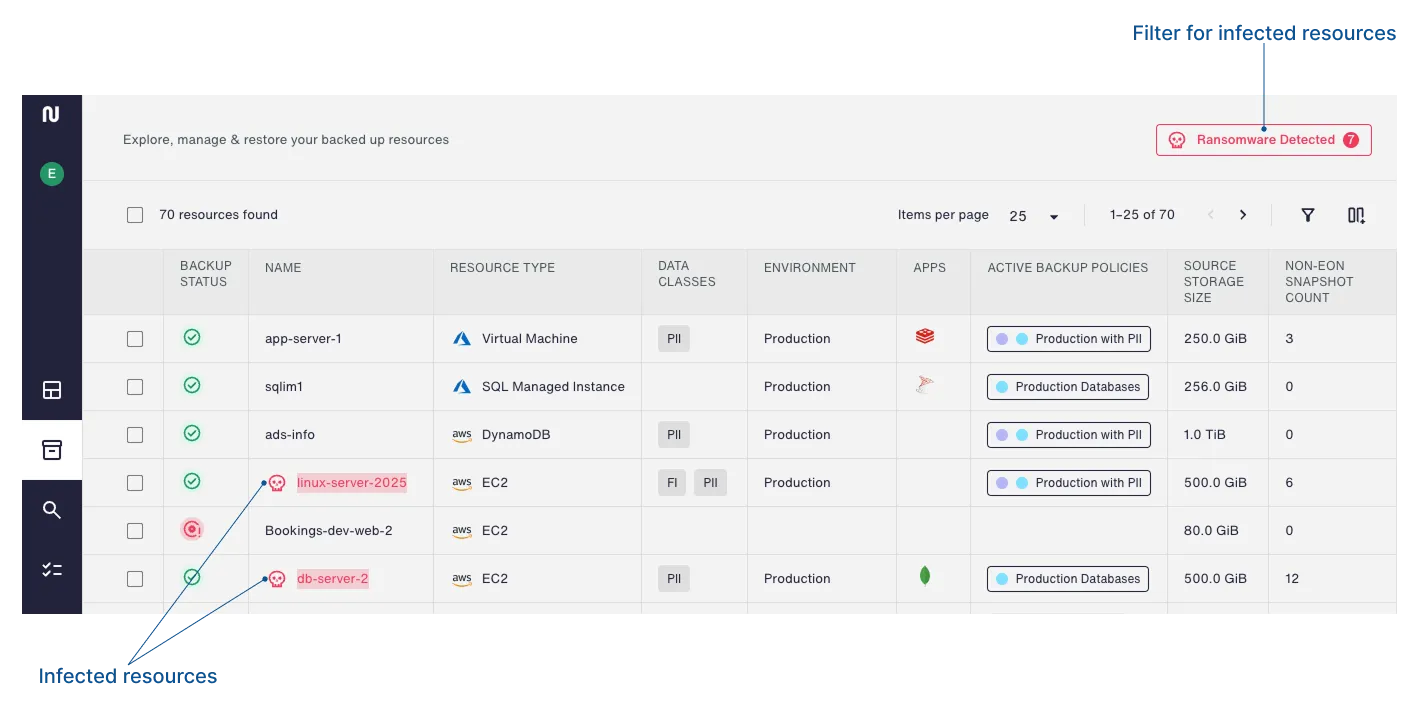Click the skull icon beside db-server-2
Viewport: 1420px width, 710px height.
(x=278, y=579)
